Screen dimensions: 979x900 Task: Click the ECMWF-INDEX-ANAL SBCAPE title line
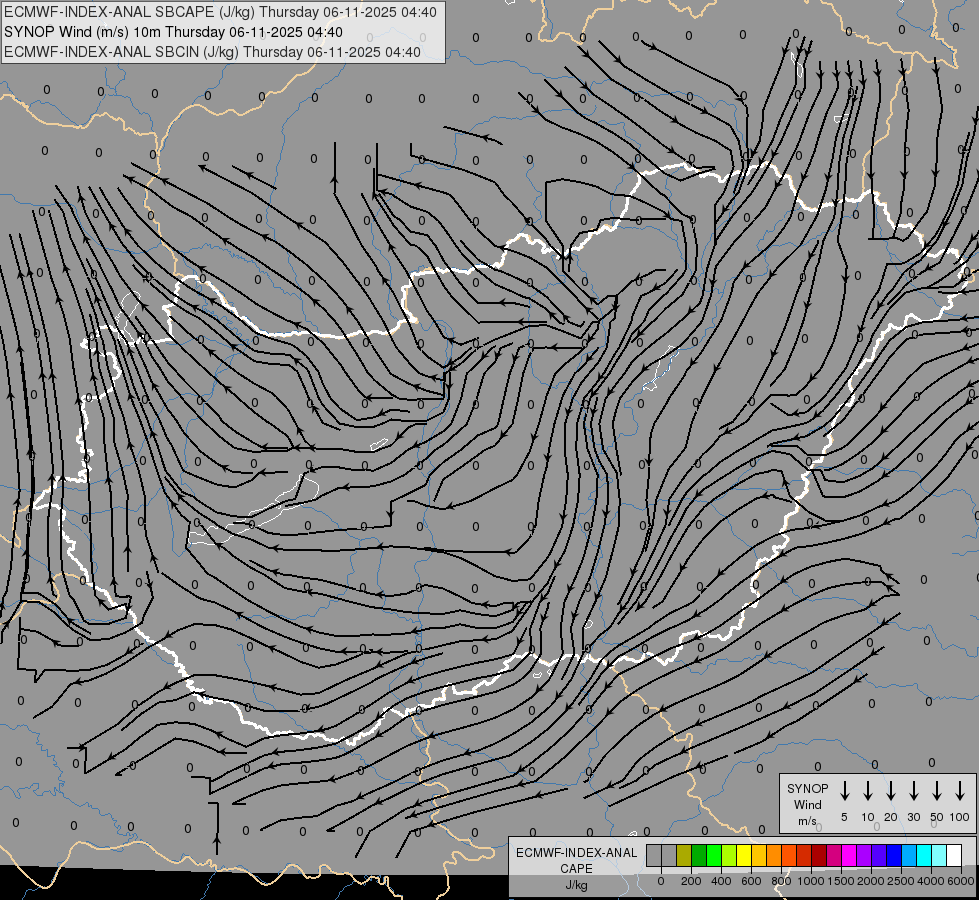(x=220, y=12)
